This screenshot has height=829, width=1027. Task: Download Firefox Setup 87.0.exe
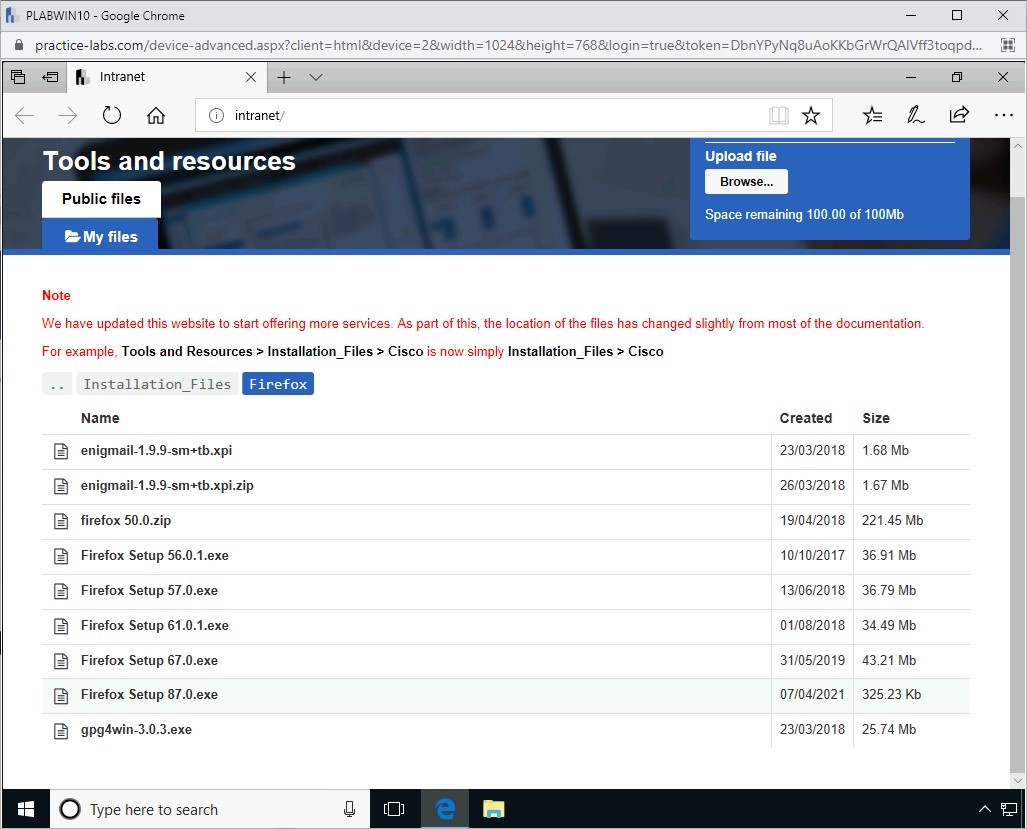[149, 695]
